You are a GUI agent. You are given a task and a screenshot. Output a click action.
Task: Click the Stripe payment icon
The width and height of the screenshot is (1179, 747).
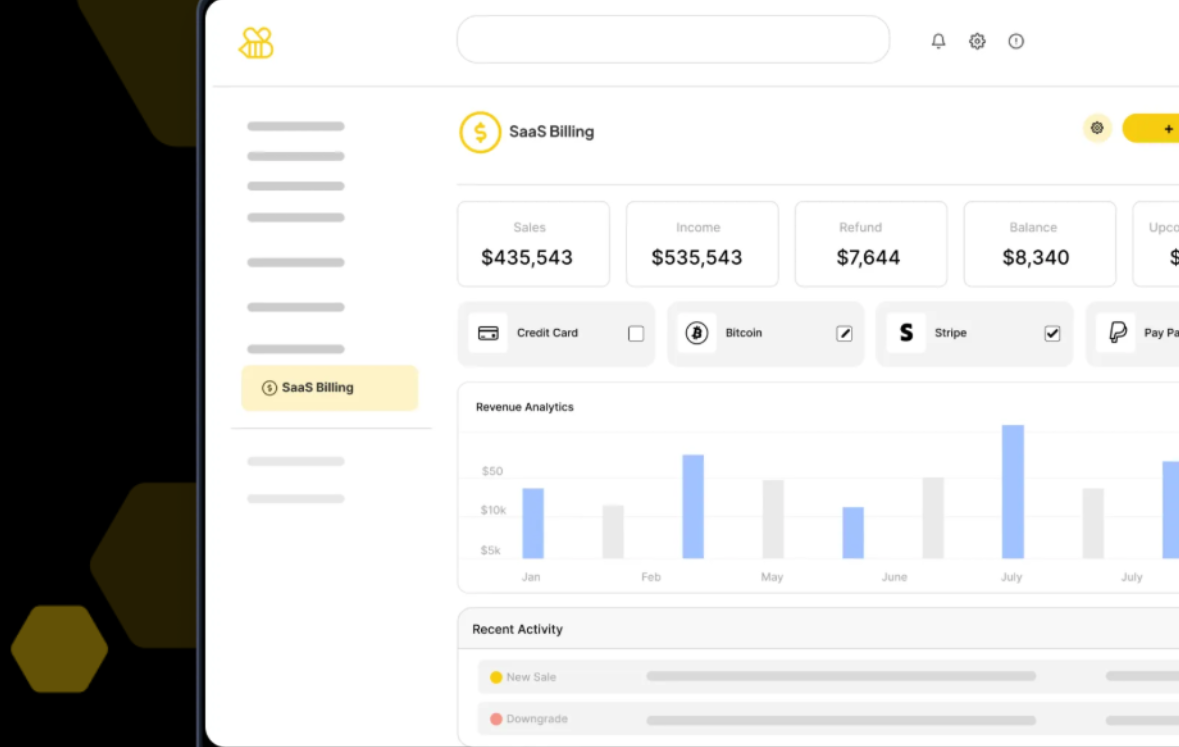tap(906, 333)
